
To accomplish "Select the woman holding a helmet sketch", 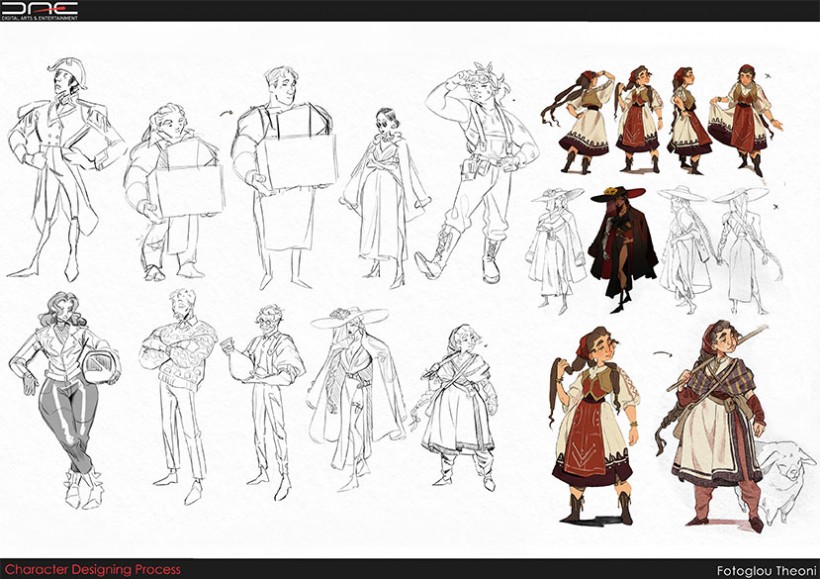I will coord(65,400).
